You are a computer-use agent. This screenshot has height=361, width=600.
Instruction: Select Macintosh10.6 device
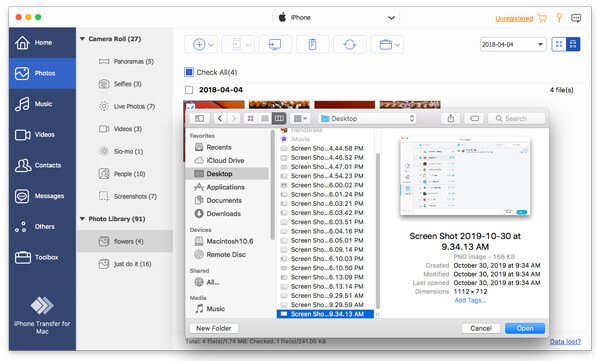tap(228, 241)
